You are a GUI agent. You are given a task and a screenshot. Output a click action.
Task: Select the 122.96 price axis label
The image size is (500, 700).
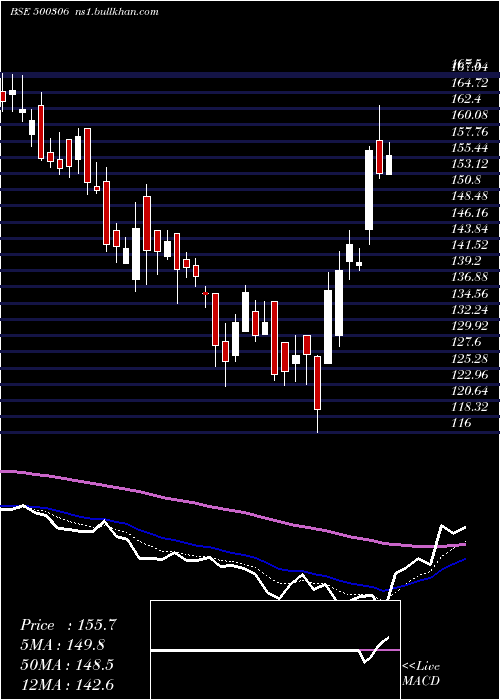tap(470, 374)
